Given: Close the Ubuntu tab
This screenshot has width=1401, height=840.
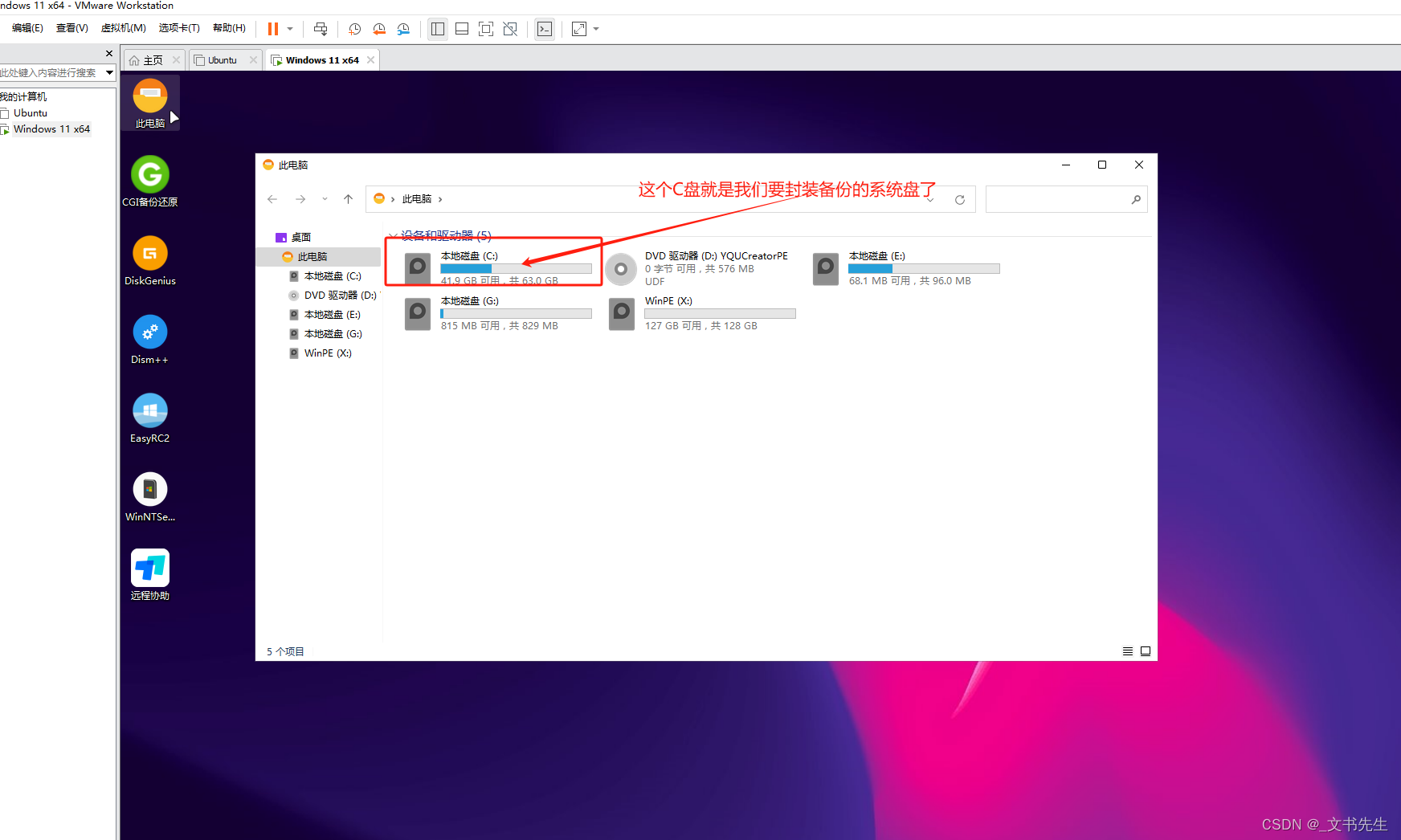Looking at the screenshot, I should coord(254,59).
